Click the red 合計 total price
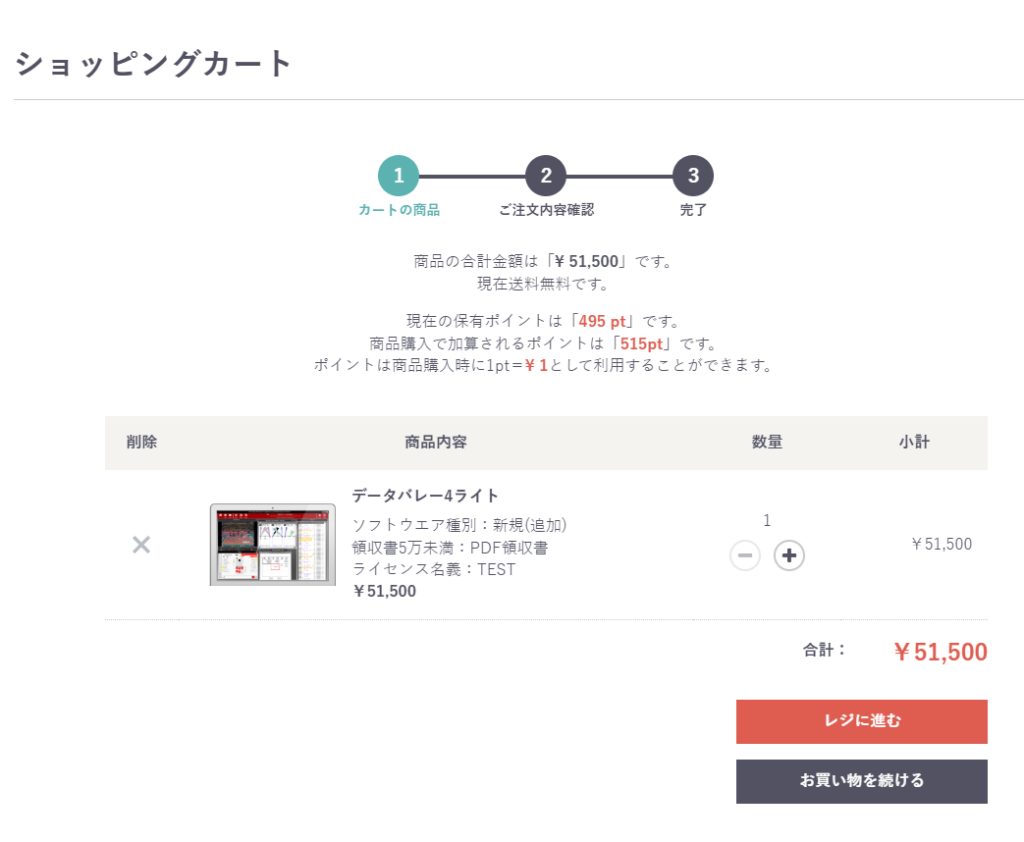1024x842 pixels. pyautogui.click(x=940, y=652)
